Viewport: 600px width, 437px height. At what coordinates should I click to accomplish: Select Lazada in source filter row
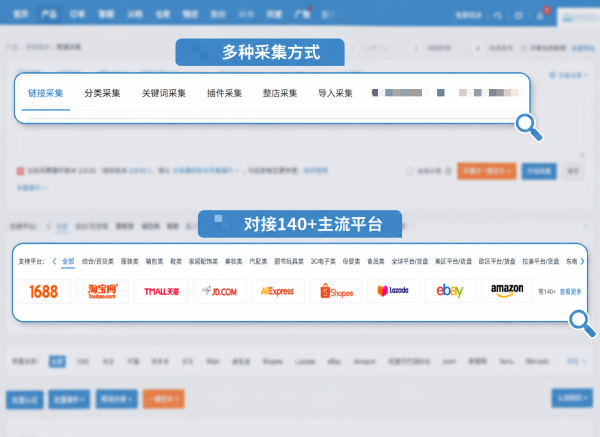[305, 361]
